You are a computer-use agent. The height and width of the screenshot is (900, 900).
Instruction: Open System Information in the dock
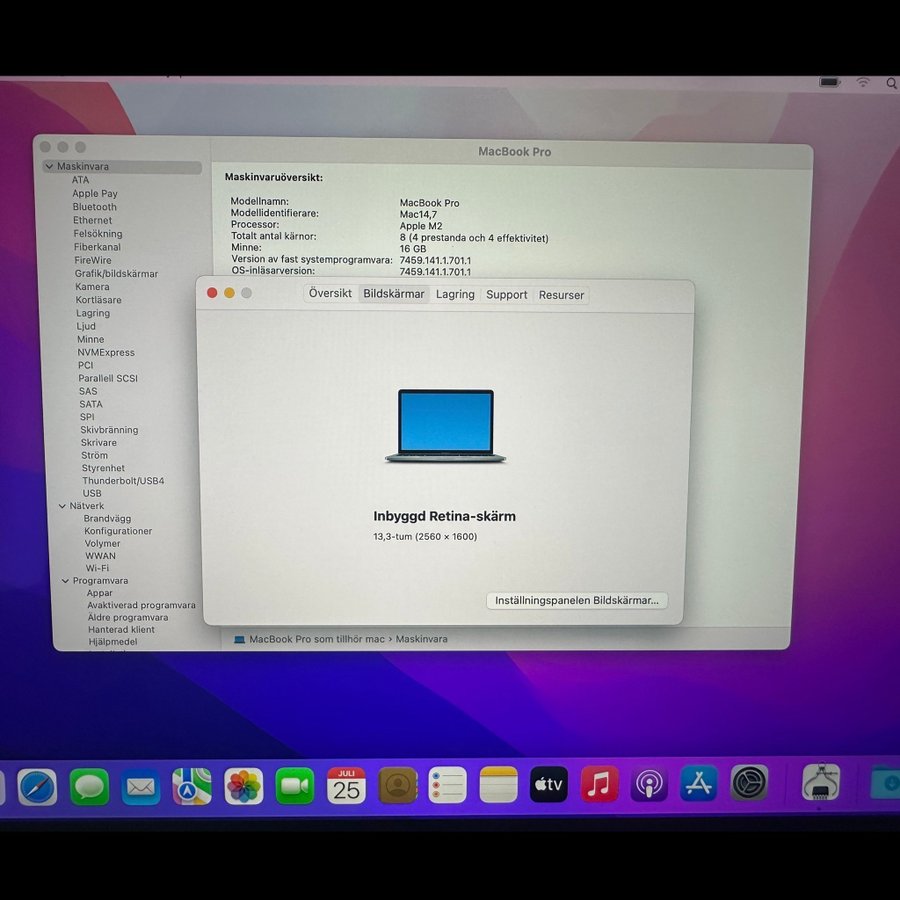click(x=821, y=782)
